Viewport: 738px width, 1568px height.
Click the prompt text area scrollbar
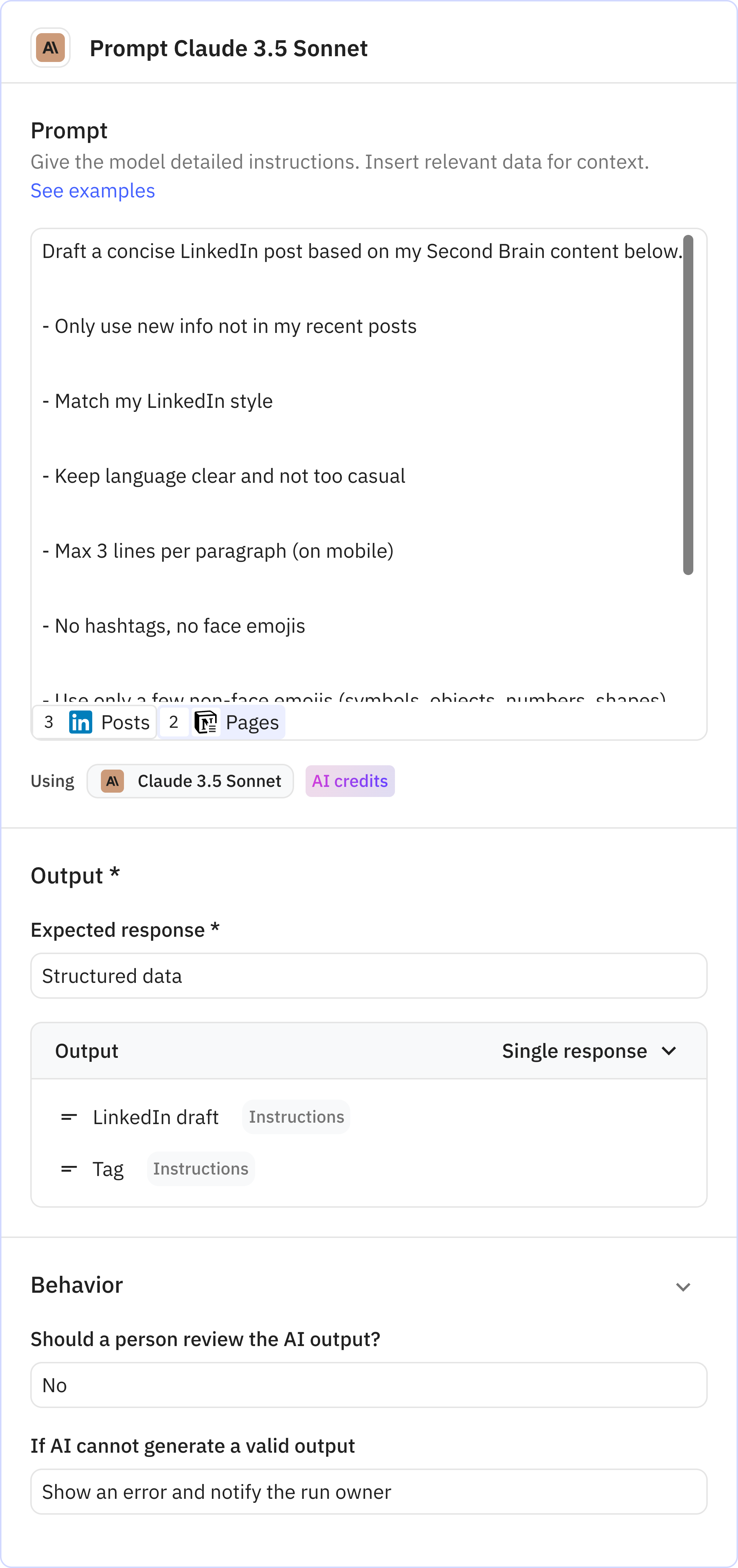688,405
